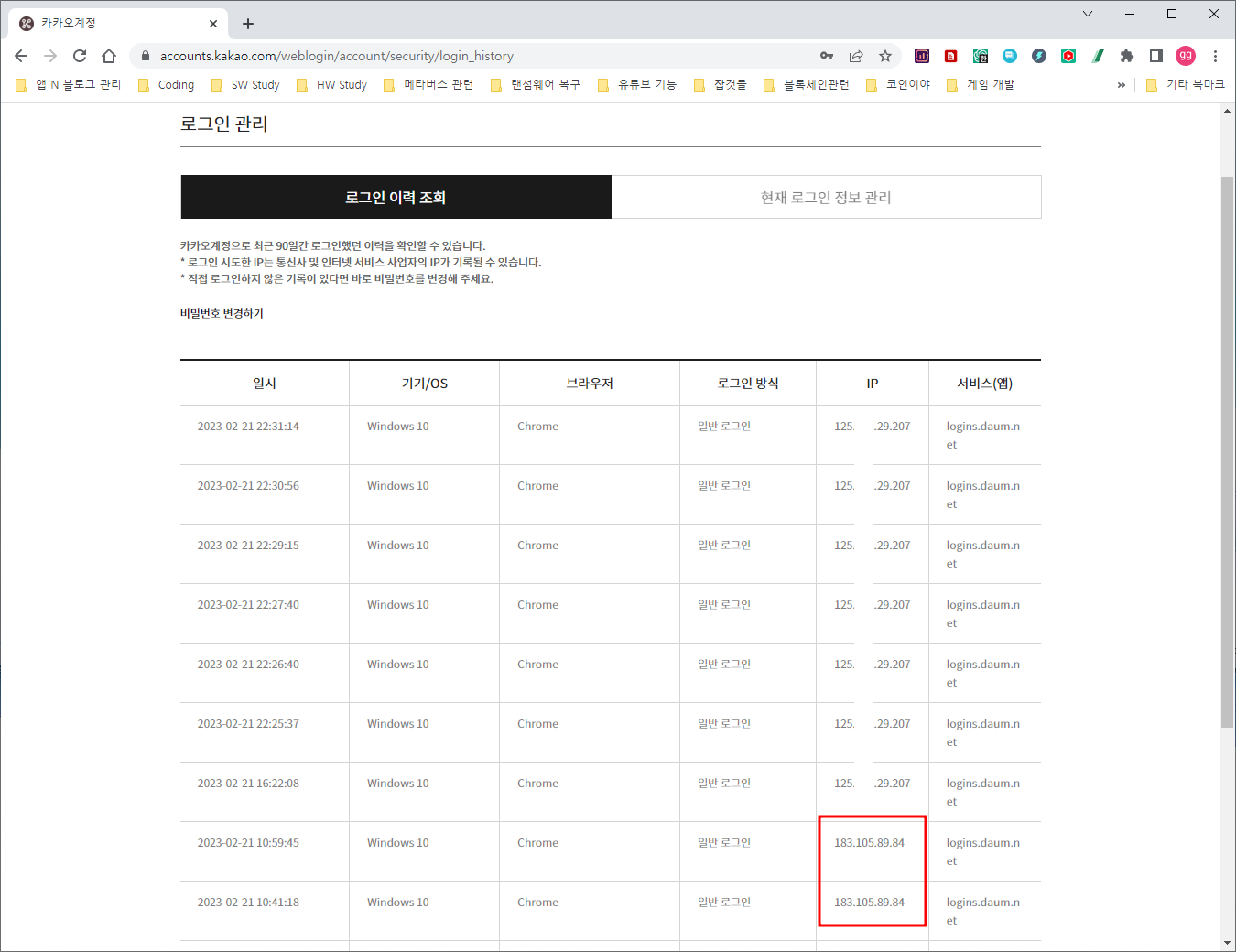Switch to the 현재 로그인 정보 관리 tab
The height and width of the screenshot is (952, 1236).
[x=826, y=197]
